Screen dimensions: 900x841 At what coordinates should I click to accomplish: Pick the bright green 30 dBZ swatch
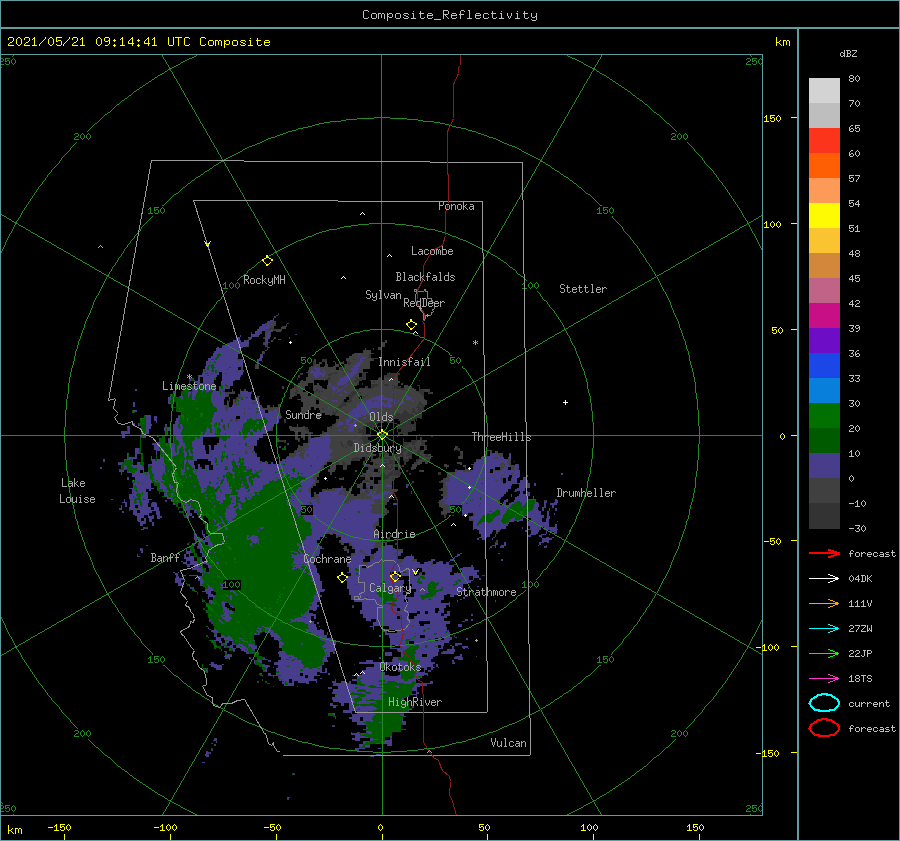824,416
